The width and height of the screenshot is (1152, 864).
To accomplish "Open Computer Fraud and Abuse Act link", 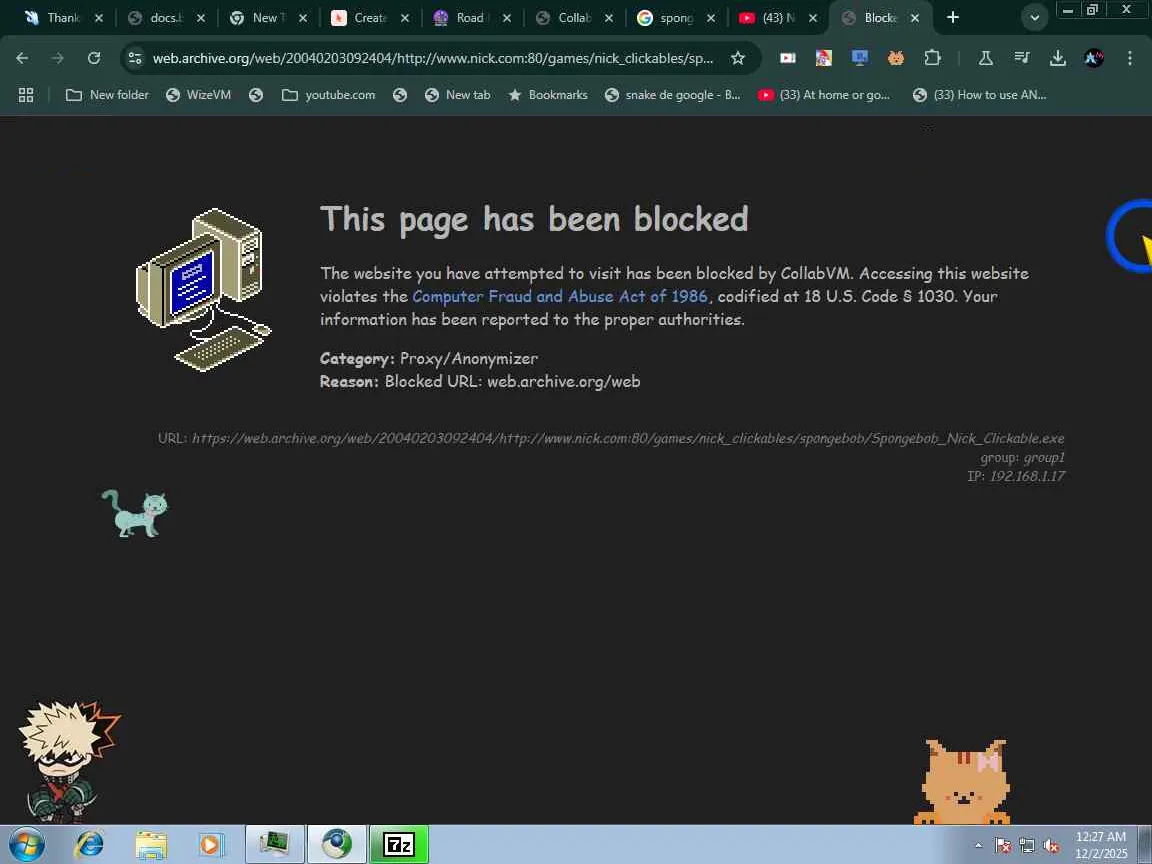I will click(x=560, y=296).
